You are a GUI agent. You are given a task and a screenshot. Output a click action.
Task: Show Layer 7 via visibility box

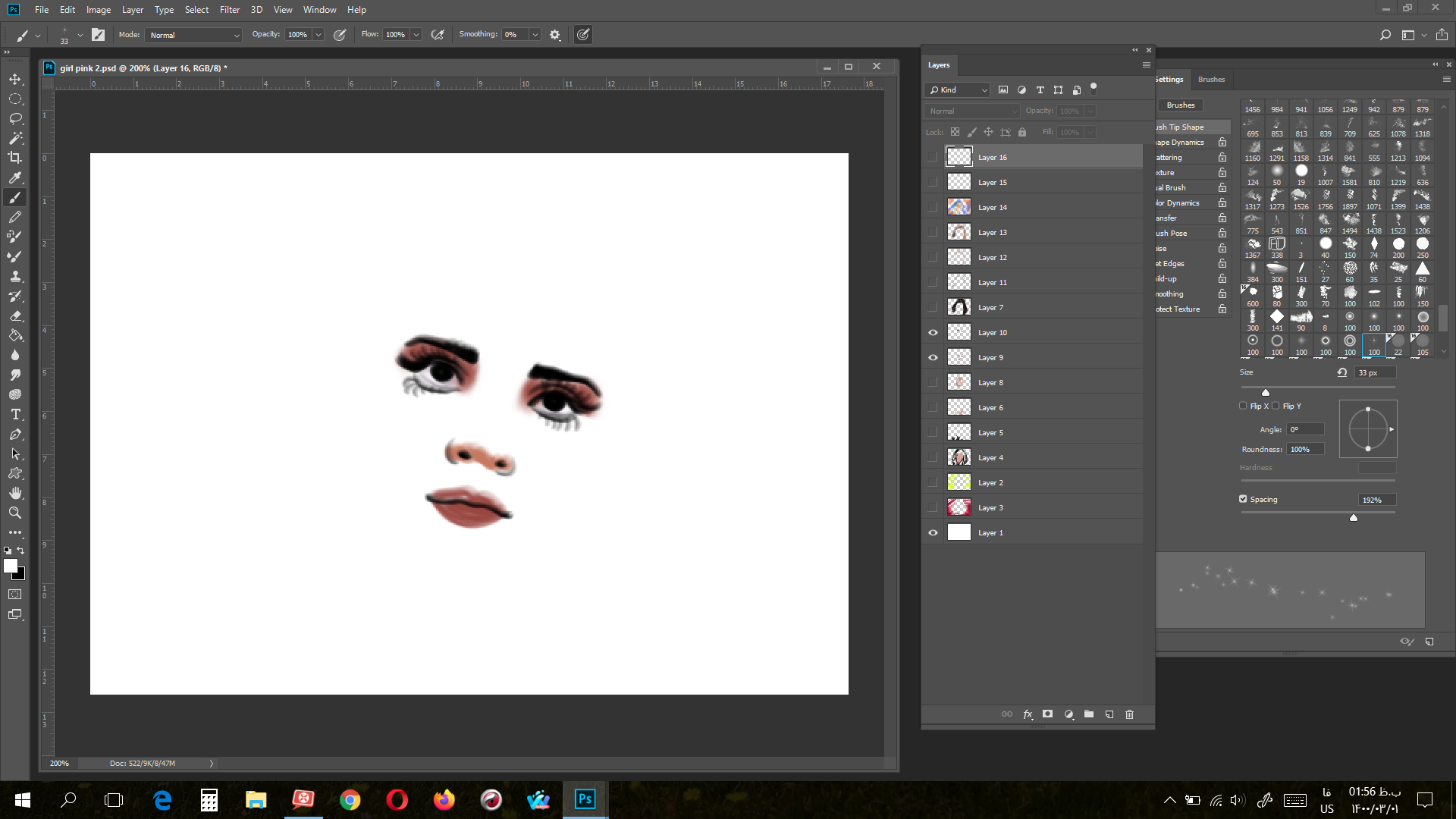[x=933, y=307]
